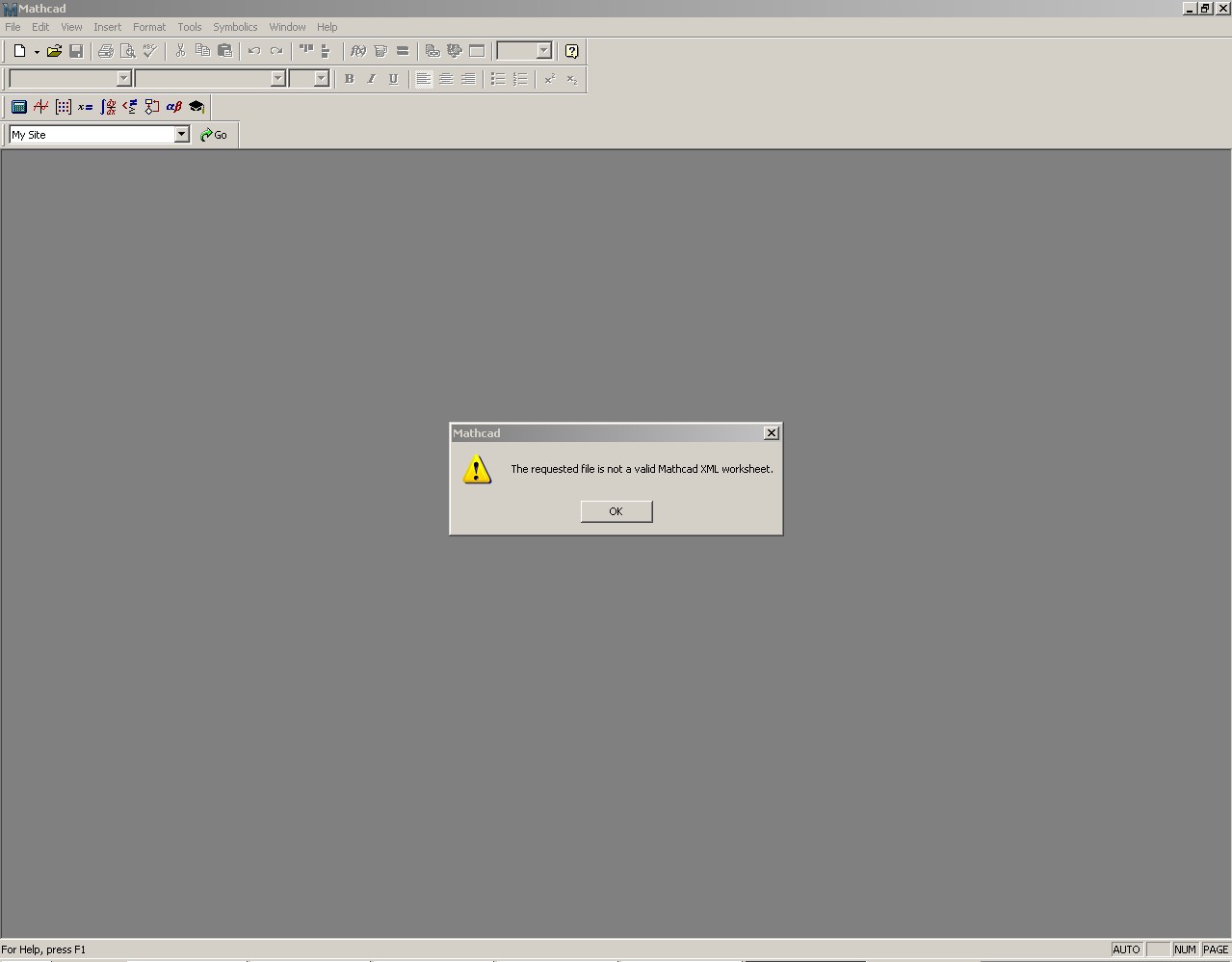Expand the My Site dropdown arrow

[x=181, y=135]
